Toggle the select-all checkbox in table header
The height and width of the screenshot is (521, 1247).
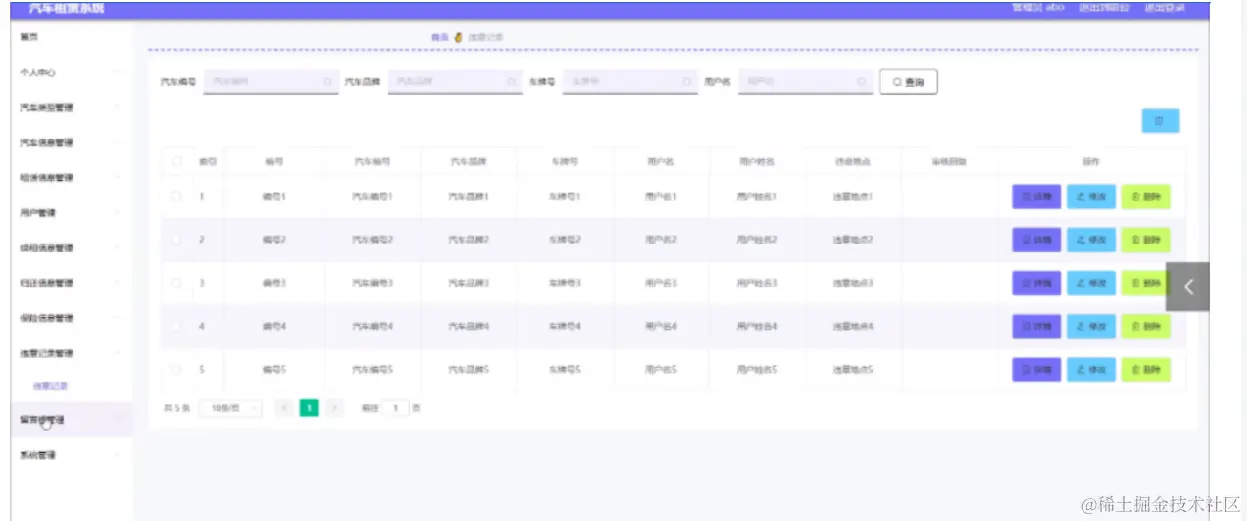pos(177,161)
